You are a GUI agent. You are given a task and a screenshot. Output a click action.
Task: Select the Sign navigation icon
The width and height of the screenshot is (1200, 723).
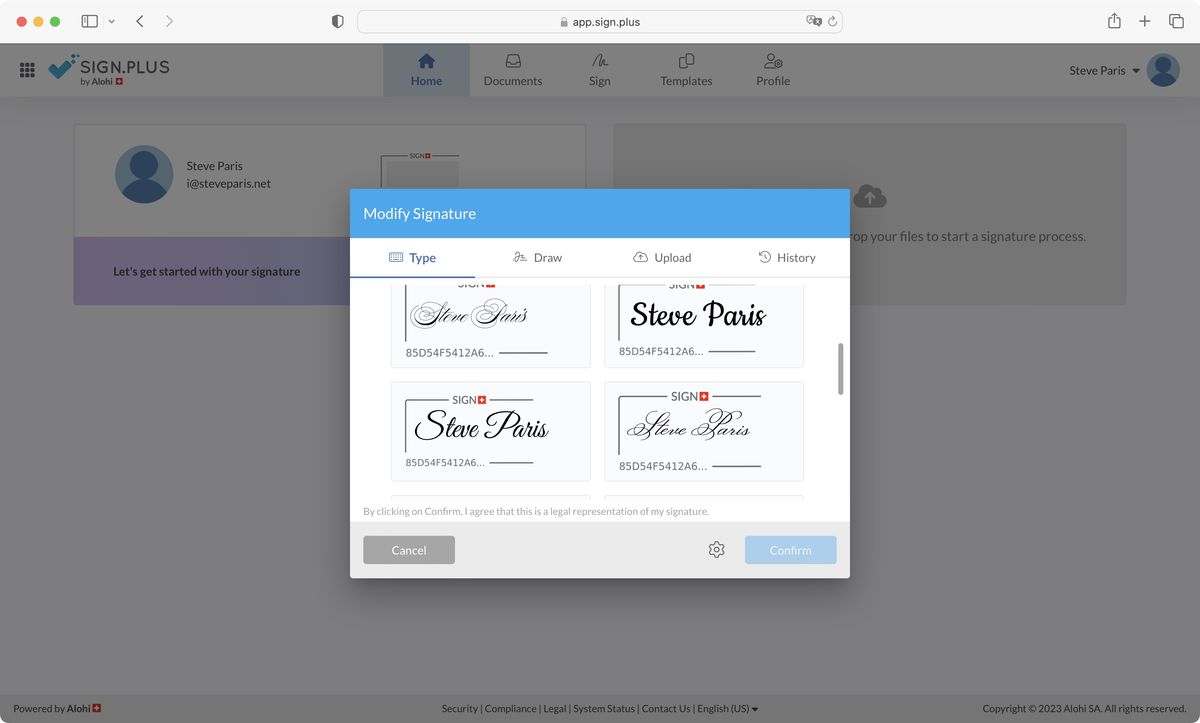point(599,61)
